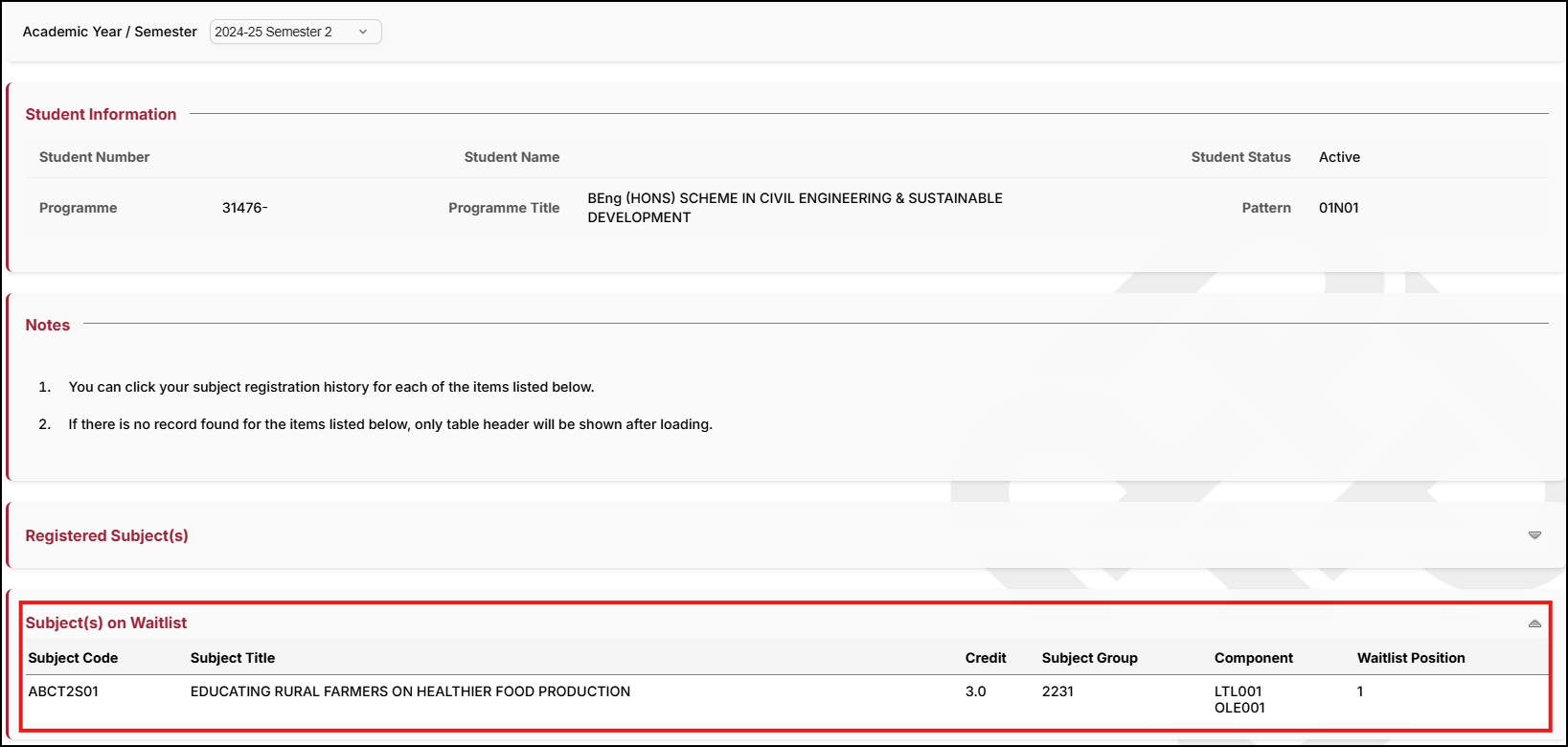Click the Subject(s) on Waitlist heading

tap(105, 622)
